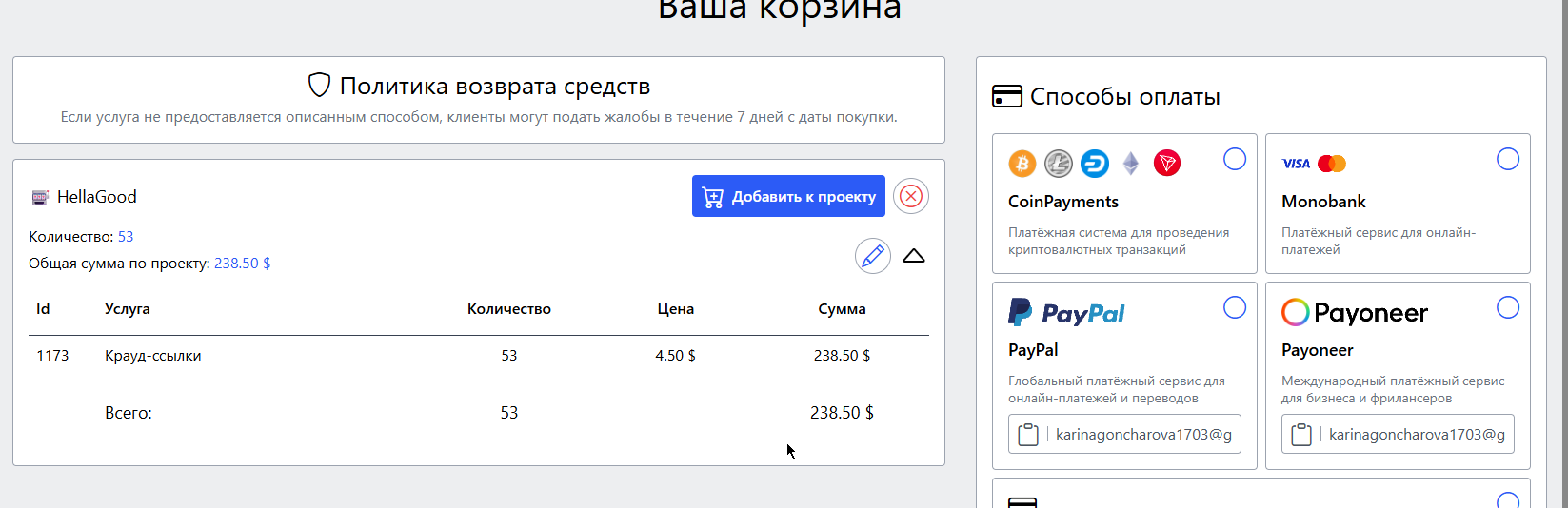Click the credit card icon near Способы оплаты
Image resolution: width=1568 pixels, height=508 pixels.
(1007, 96)
